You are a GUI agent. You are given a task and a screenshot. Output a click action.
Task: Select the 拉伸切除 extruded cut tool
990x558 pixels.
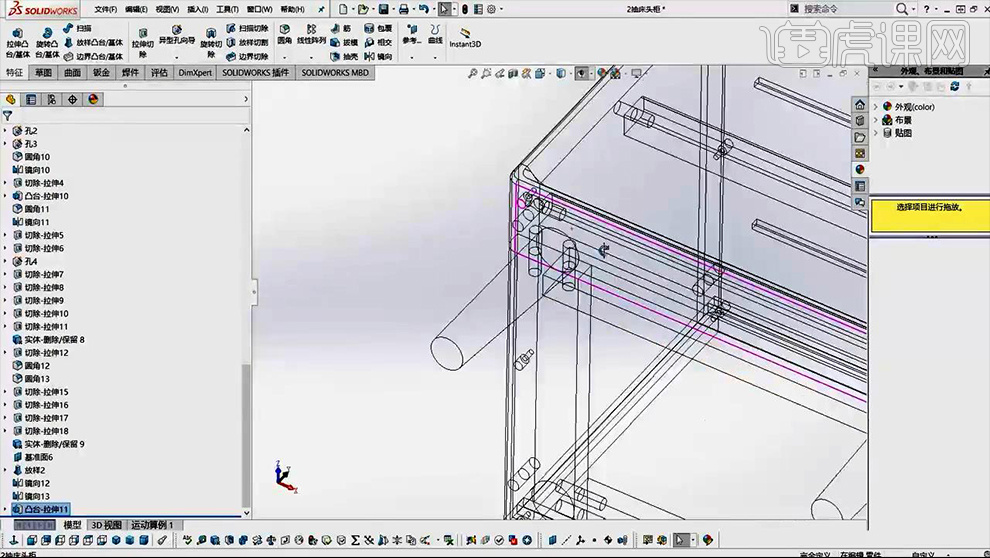[143, 42]
